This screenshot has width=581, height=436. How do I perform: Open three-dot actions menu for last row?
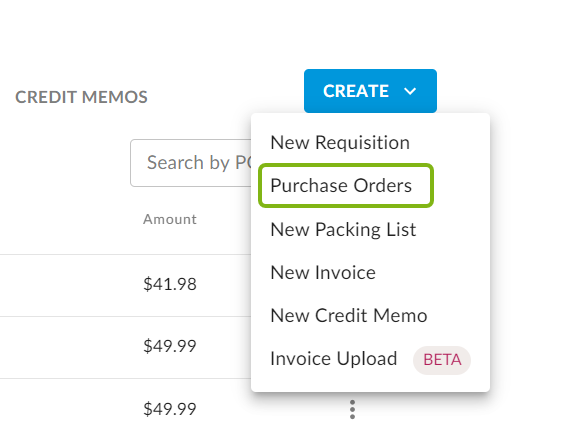coord(352,409)
